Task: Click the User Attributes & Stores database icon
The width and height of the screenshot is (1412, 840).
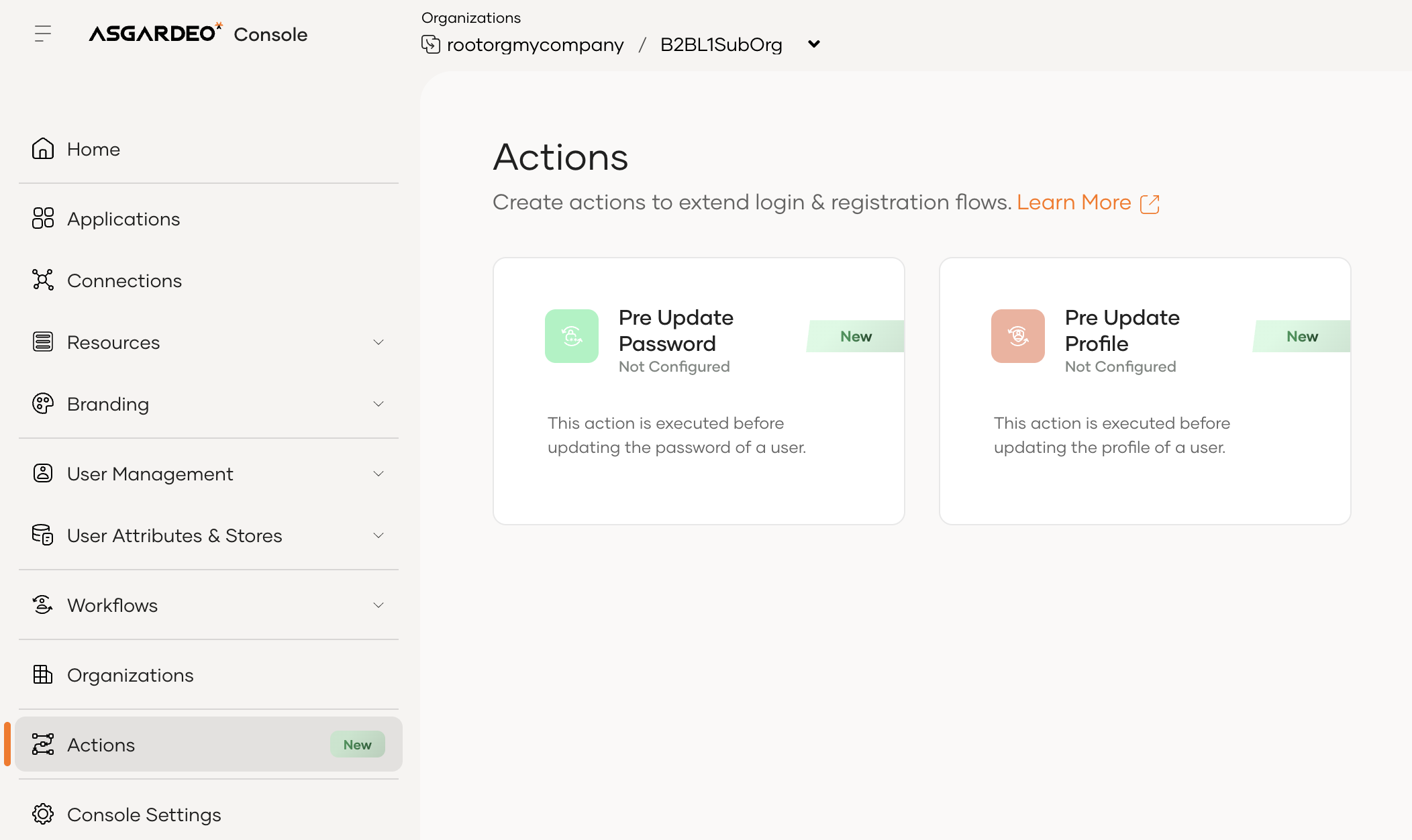Action: pos(42,535)
